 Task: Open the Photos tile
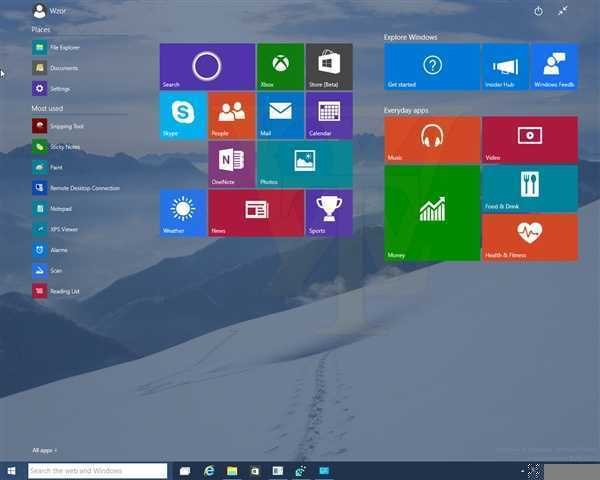pyautogui.click(x=305, y=164)
